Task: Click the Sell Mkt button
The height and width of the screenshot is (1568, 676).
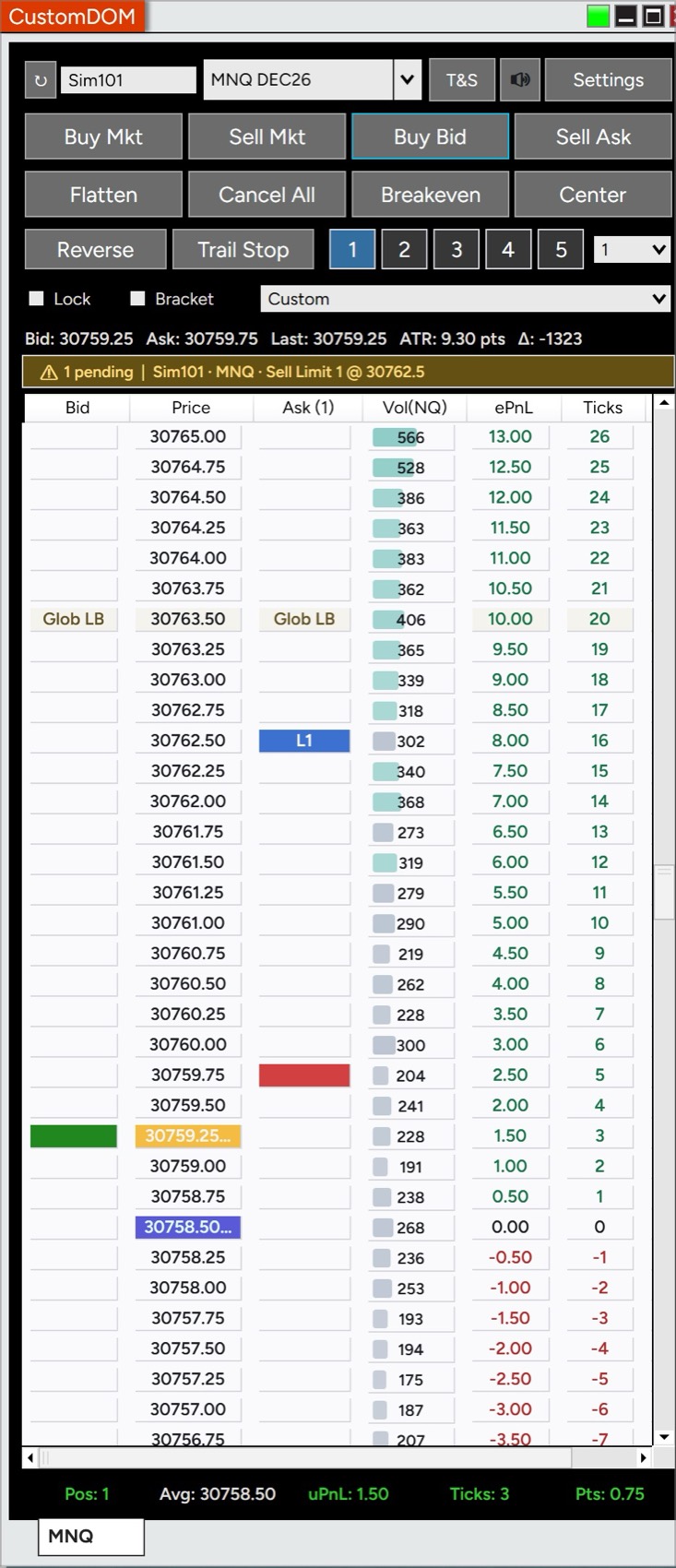Action: (267, 137)
